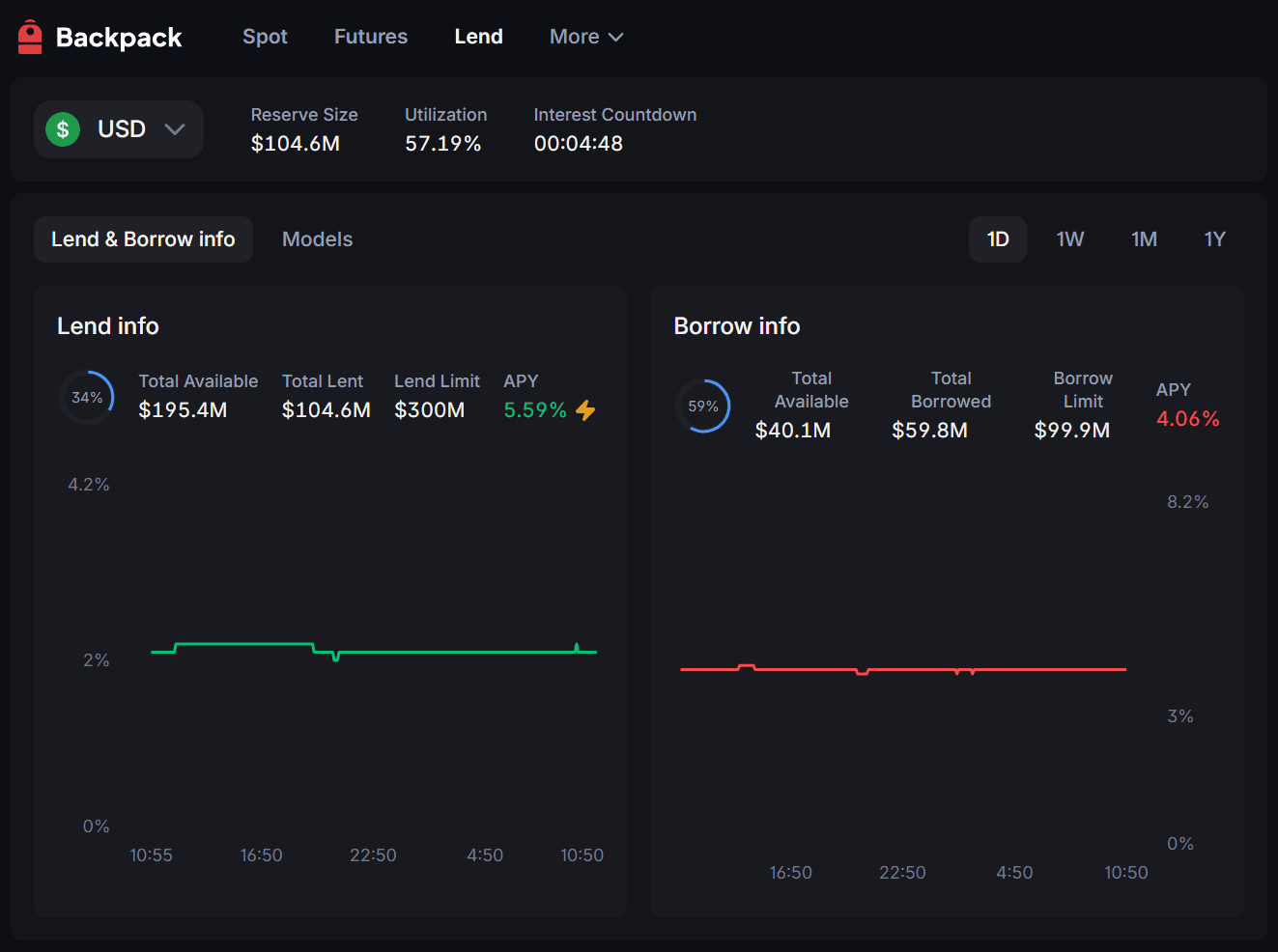1278x952 pixels.
Task: Open the USD asset dropdown
Action: [118, 128]
